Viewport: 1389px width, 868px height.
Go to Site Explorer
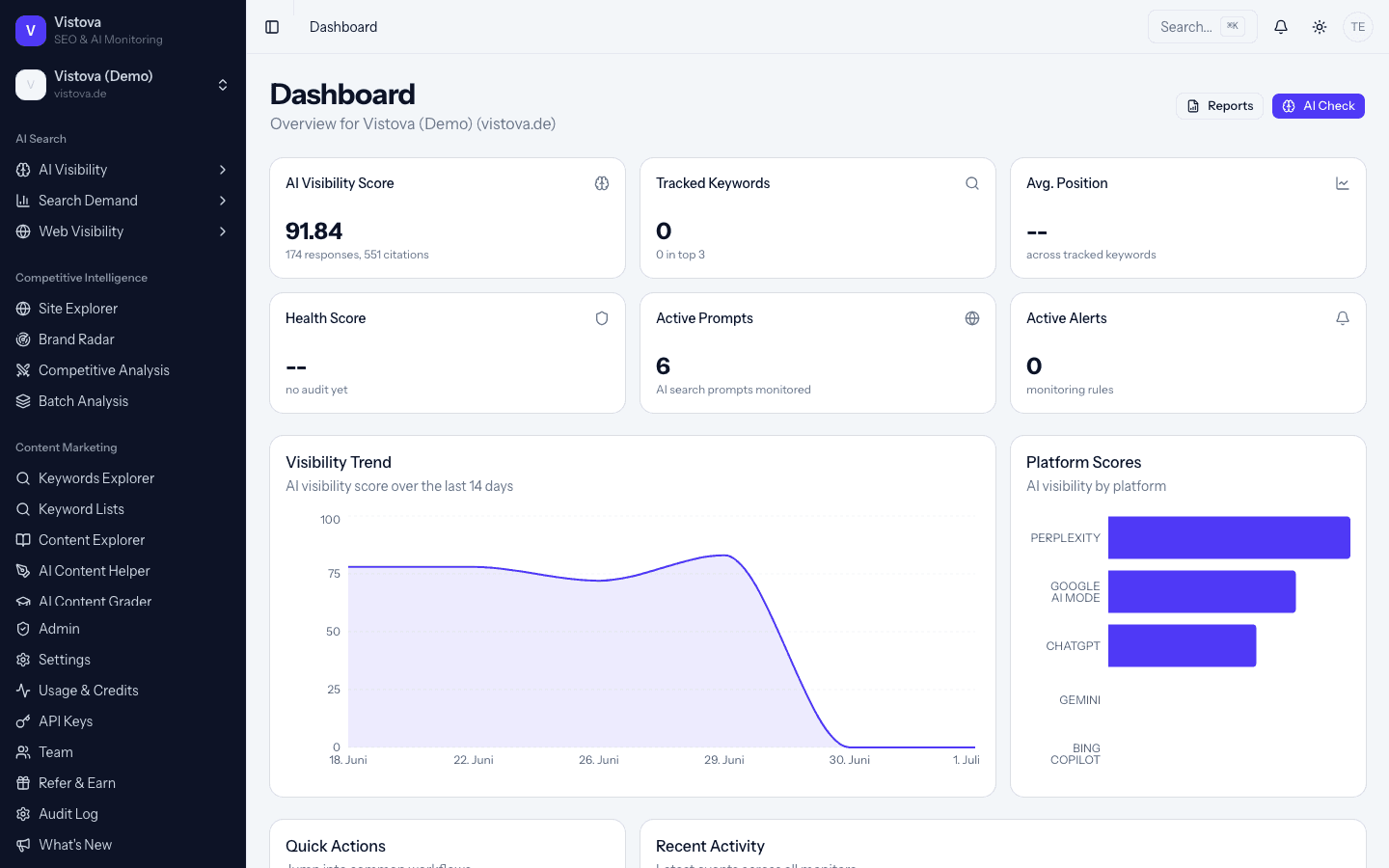[123, 309]
